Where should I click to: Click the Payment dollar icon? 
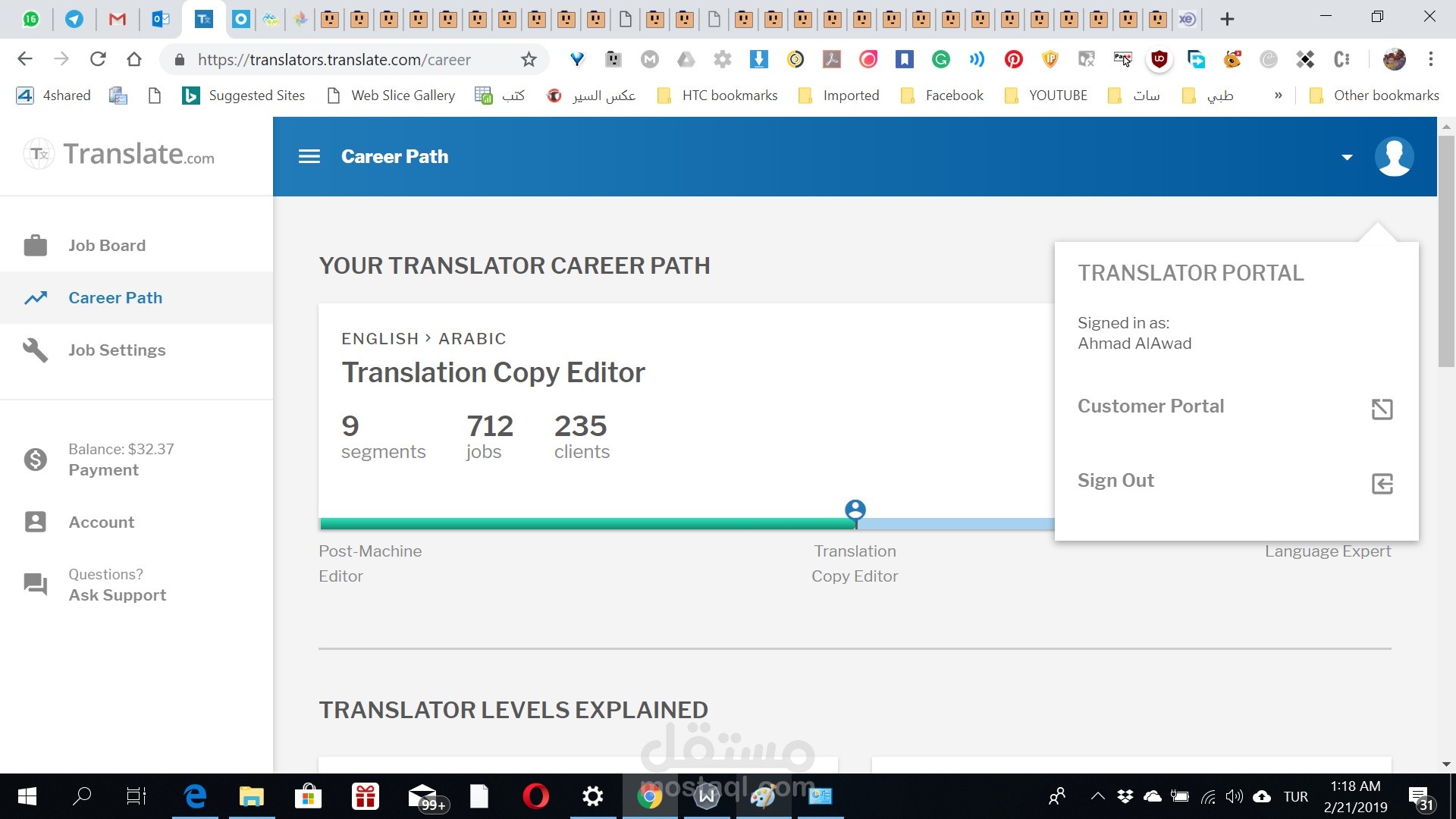click(36, 460)
